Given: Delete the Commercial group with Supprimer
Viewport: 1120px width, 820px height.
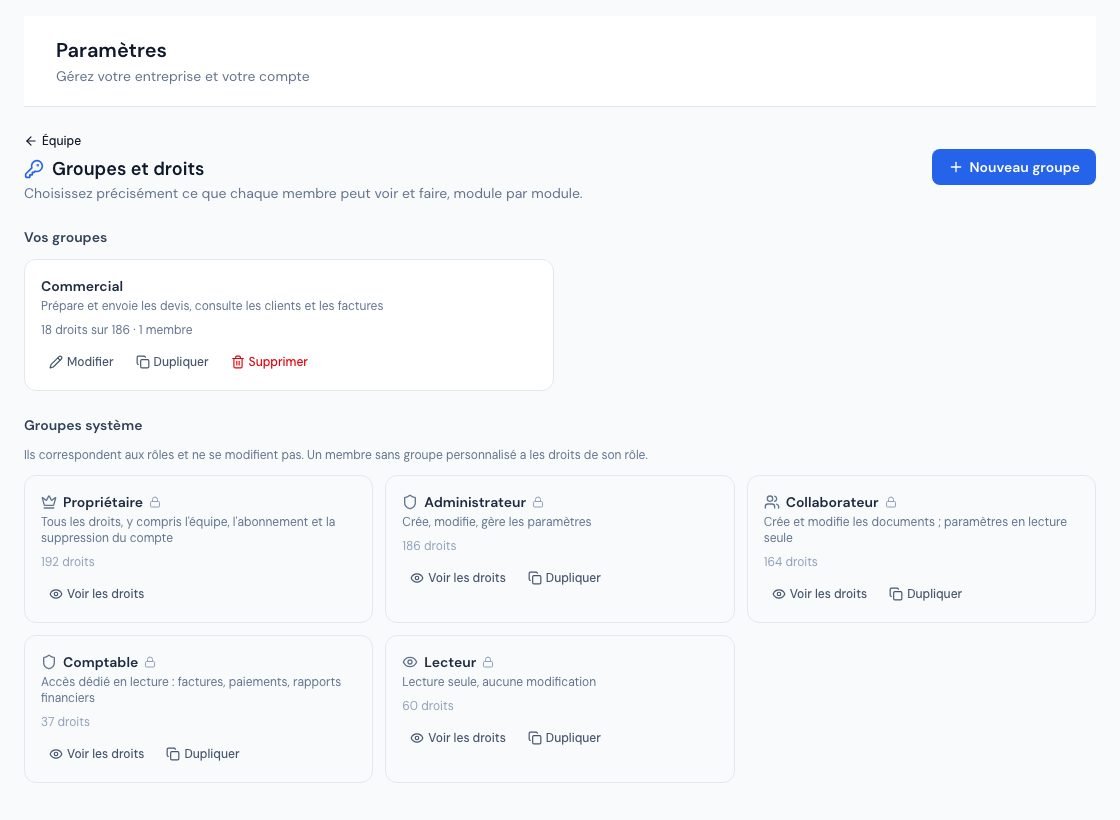Looking at the screenshot, I should click(x=270, y=361).
